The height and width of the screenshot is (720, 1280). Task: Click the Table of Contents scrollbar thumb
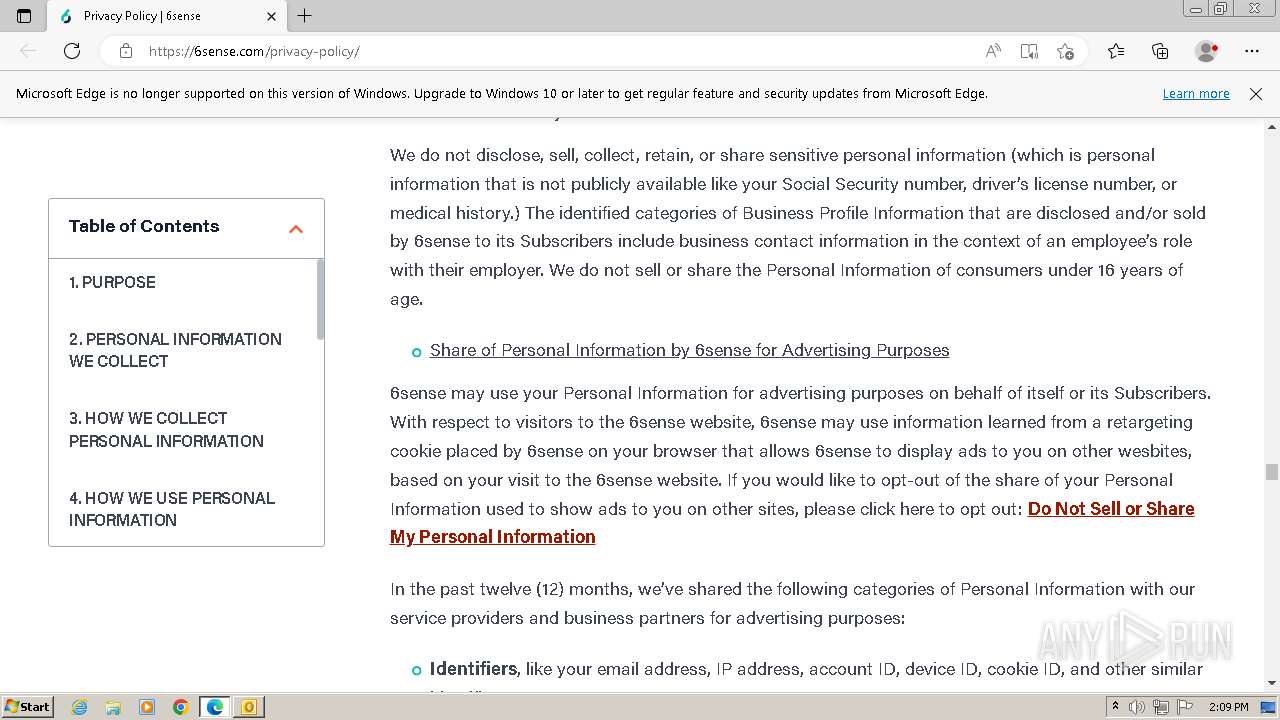(320, 299)
